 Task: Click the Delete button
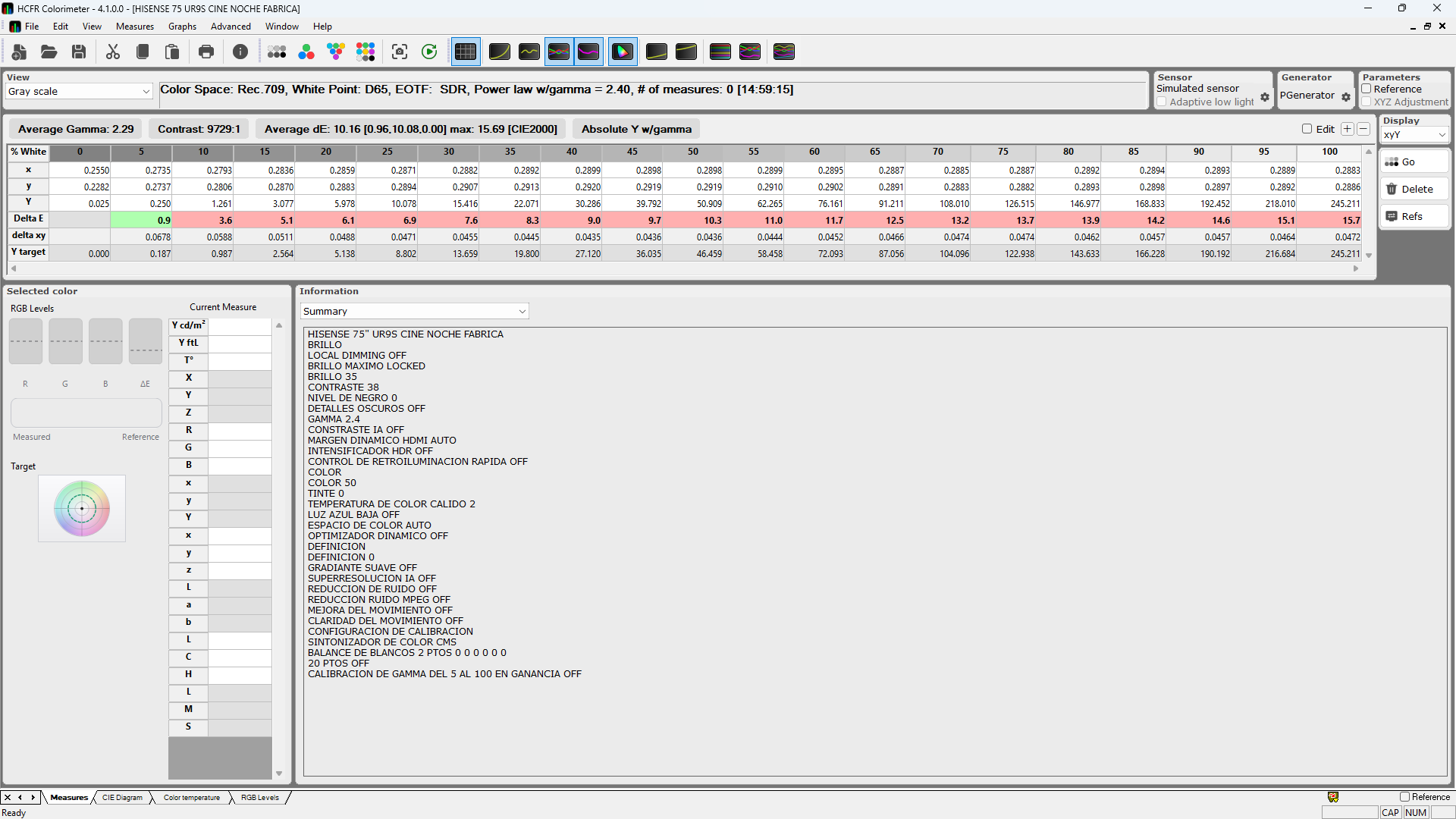click(1414, 189)
